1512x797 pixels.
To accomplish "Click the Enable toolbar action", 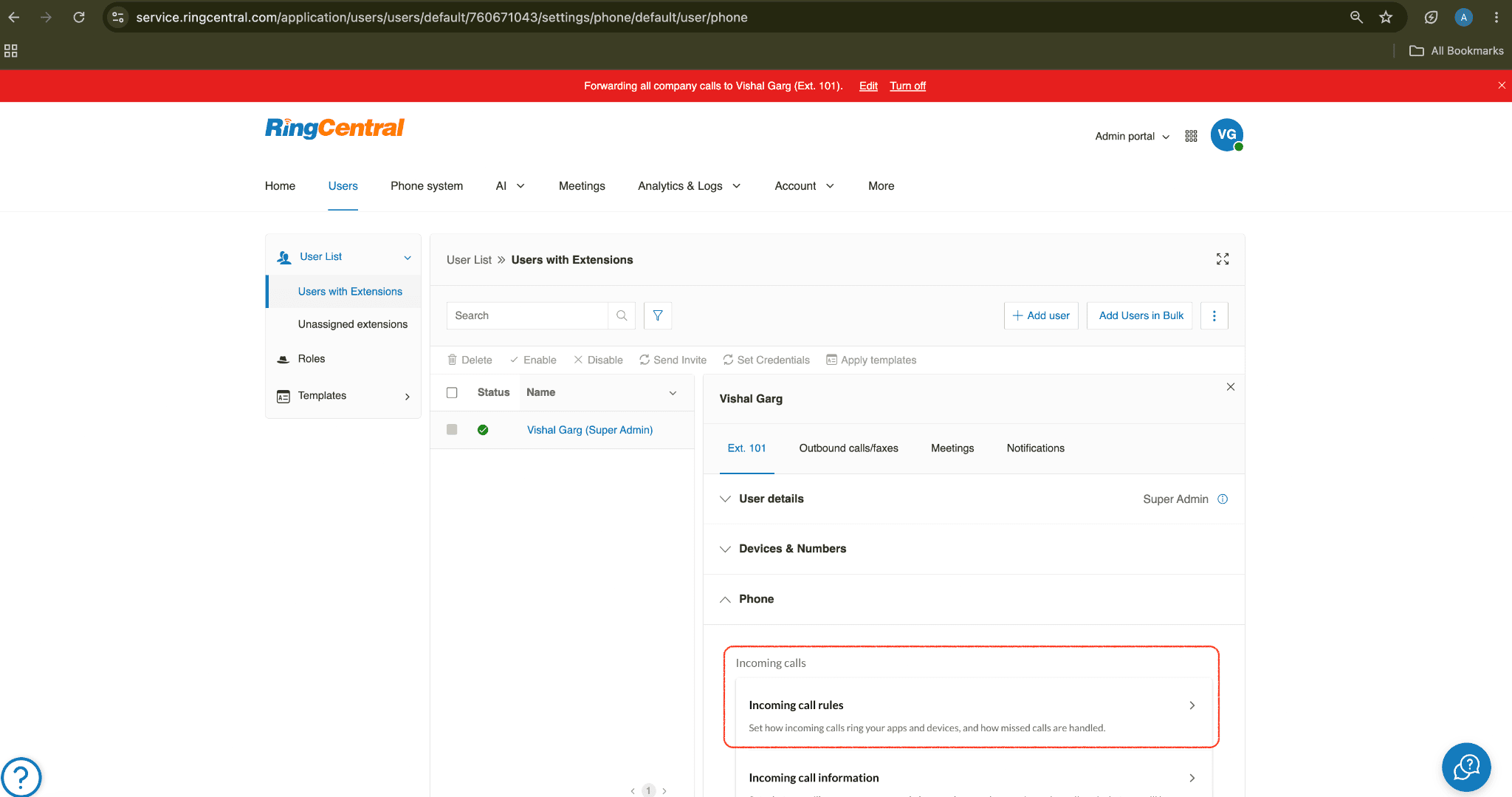I will 533,360.
